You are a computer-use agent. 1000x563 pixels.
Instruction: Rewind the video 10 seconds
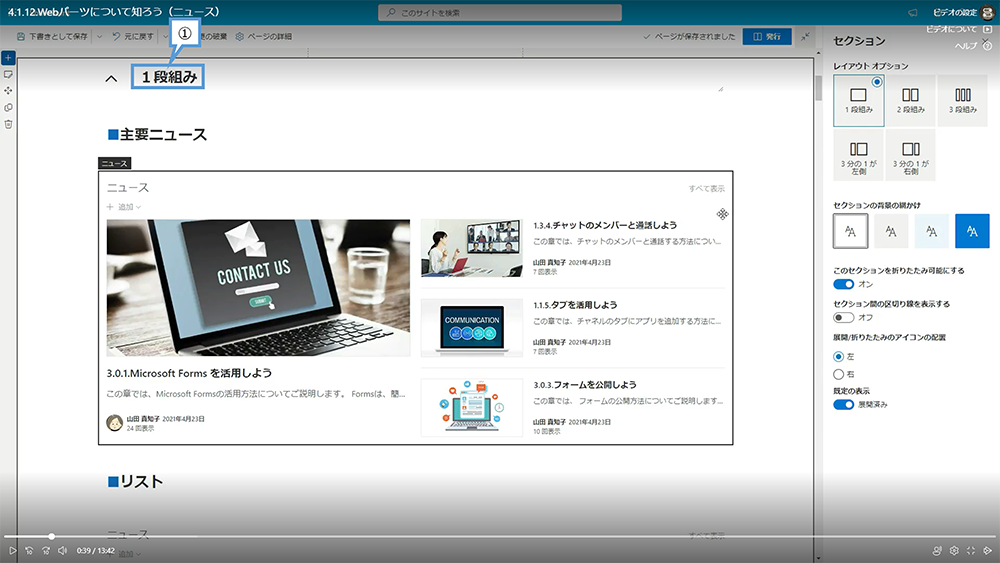[29, 550]
